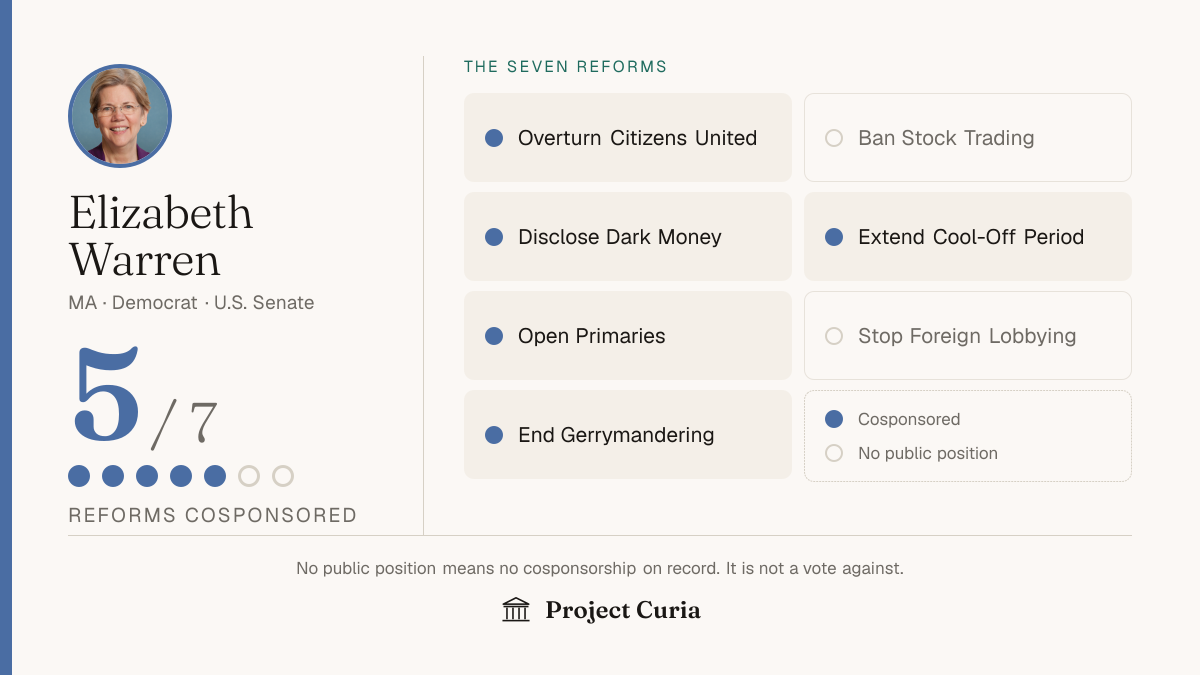Viewport: 1200px width, 675px height.
Task: Click the Cosponsored legend dot
Action: coord(834,419)
